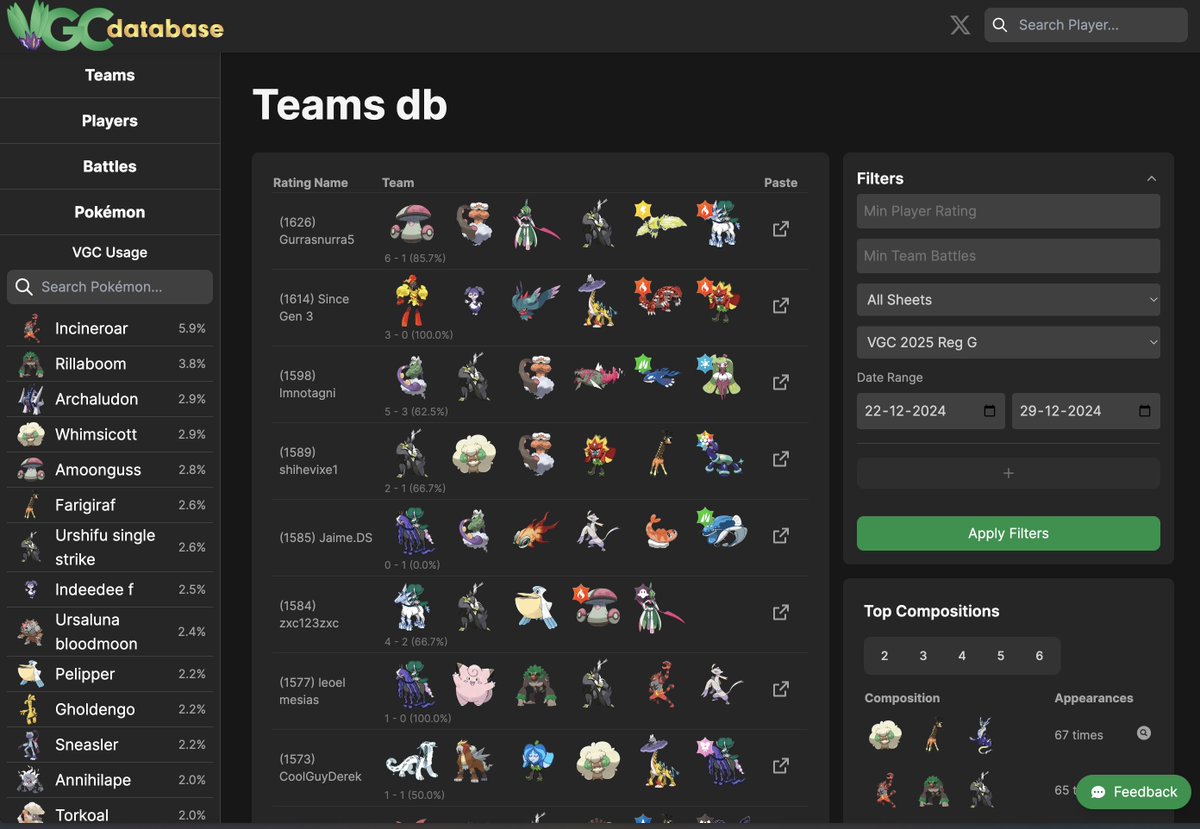Click Gholdengo icon in usage list

point(31,709)
